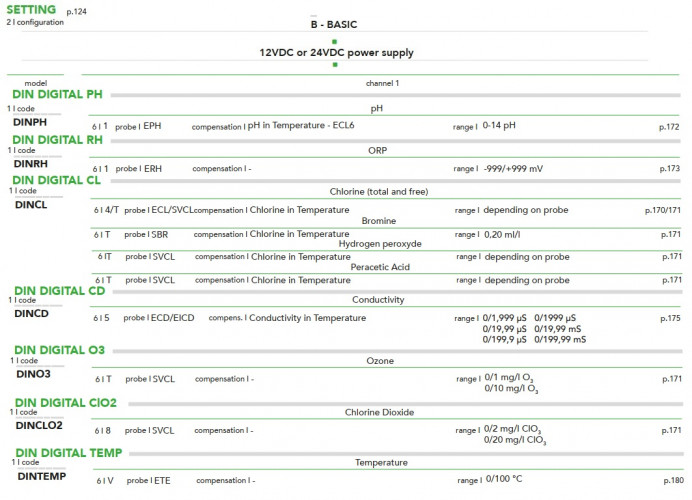
Task: Open page reference p.180 for Temperature
Action: point(670,481)
